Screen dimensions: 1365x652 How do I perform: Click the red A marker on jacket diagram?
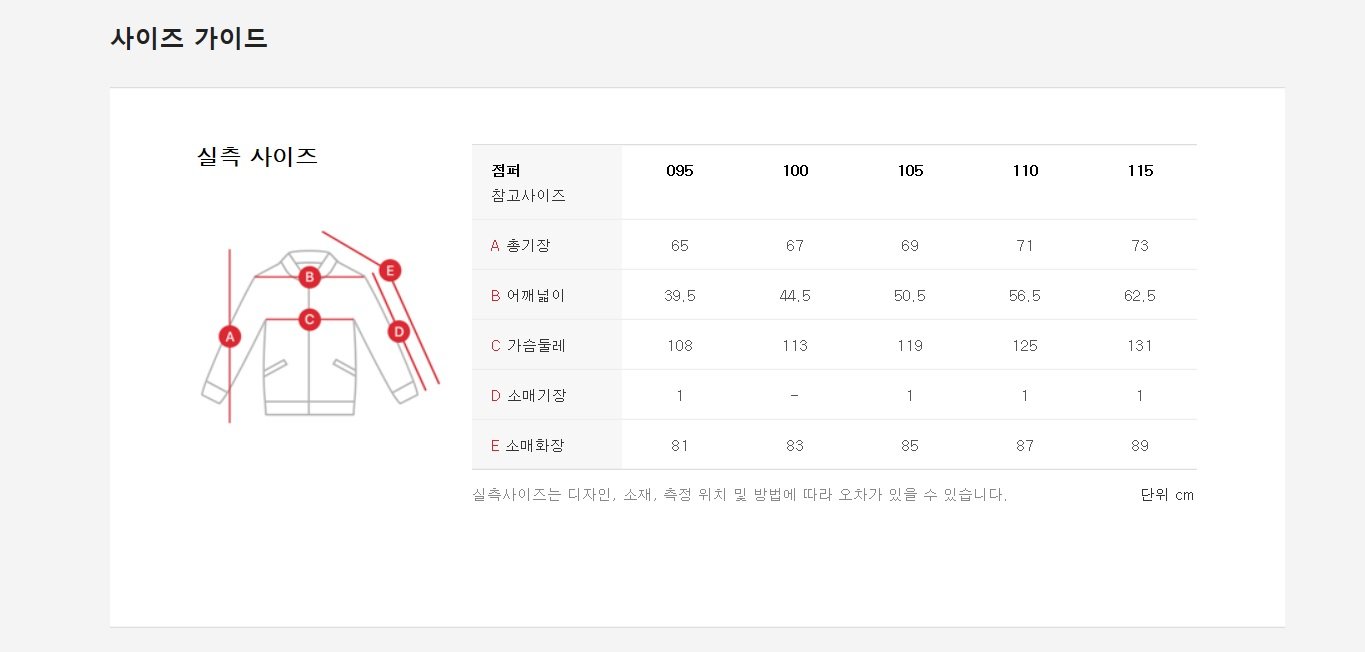[x=230, y=336]
